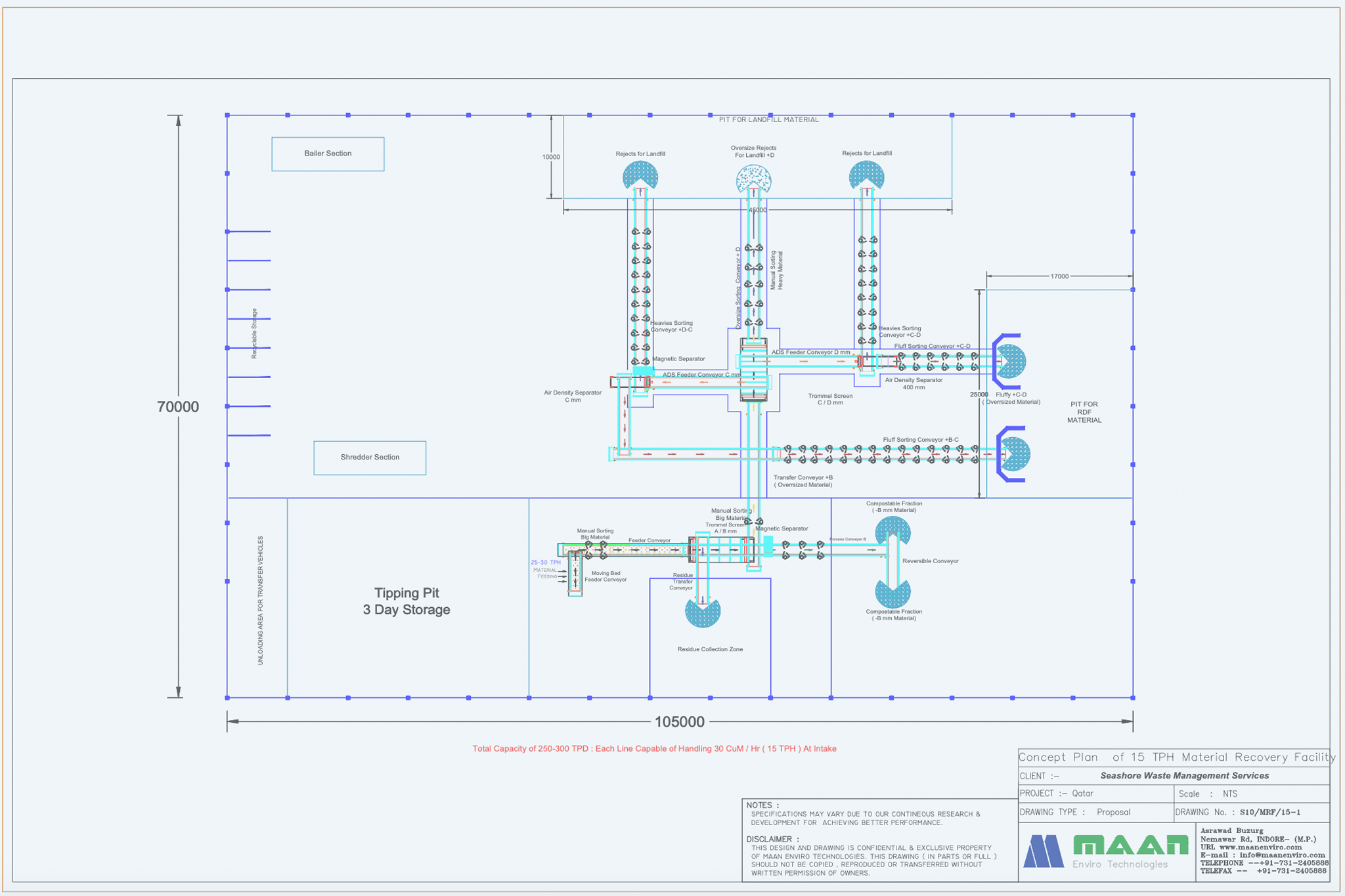Click the Recyclable Storage vertical label
Viewport: 1345px width, 896px height.
[254, 333]
